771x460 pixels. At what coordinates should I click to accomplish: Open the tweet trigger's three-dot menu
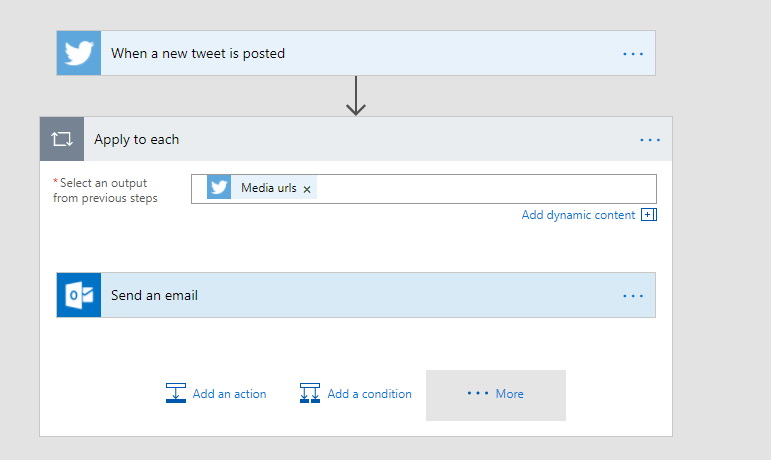pyautogui.click(x=633, y=54)
